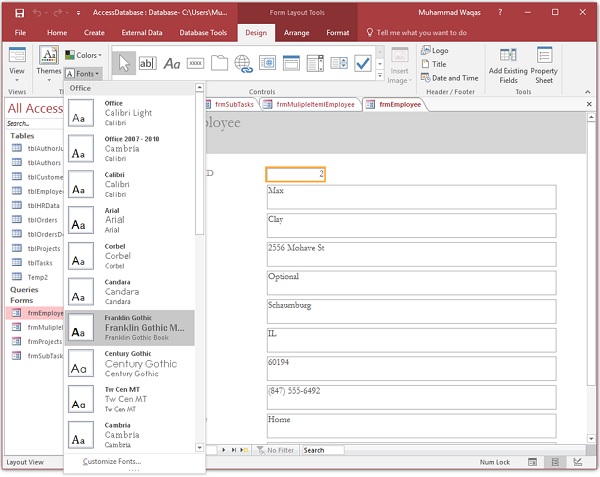This screenshot has height=477, width=600.
Task: Switch to Form view from status bar
Action: pos(531,463)
